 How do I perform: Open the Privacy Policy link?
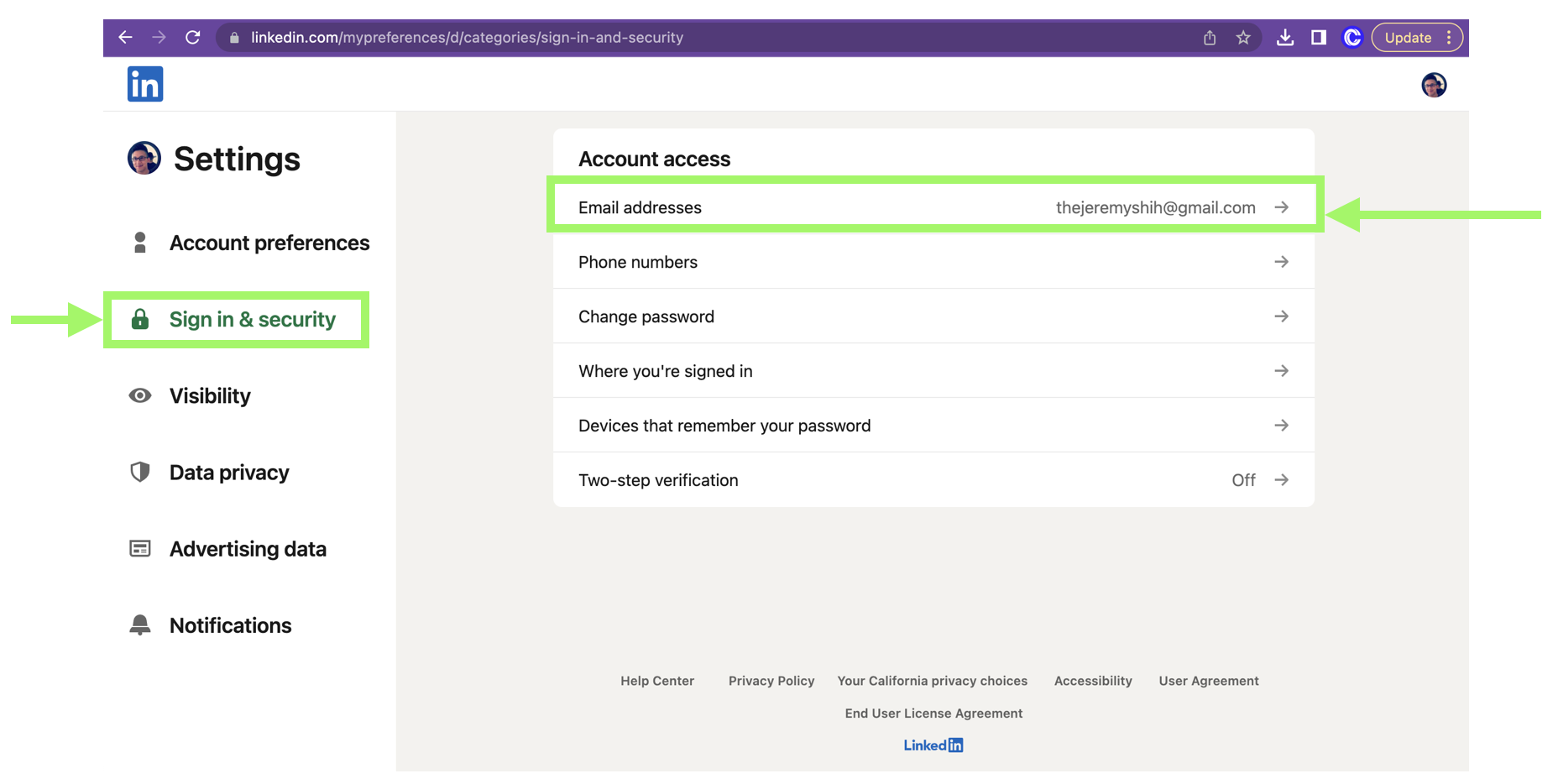tap(771, 681)
